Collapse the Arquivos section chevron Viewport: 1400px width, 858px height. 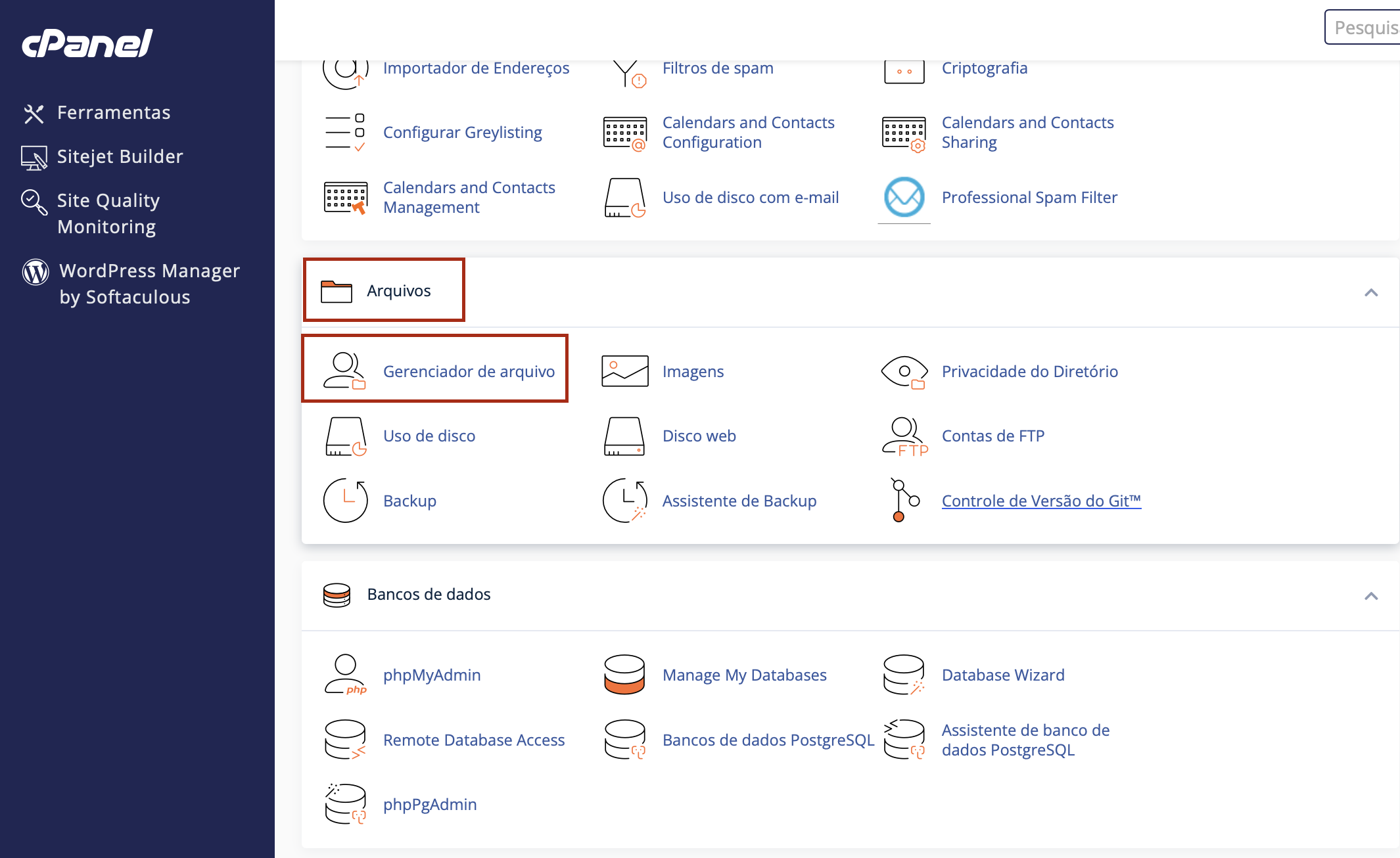1371,292
